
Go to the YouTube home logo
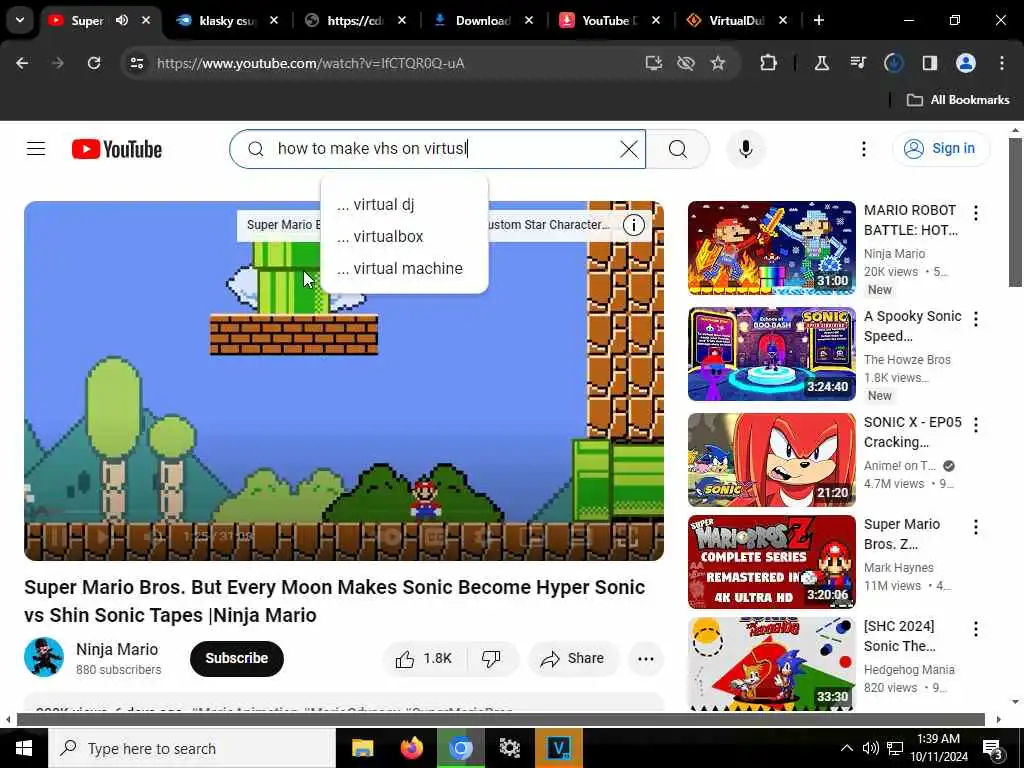pyautogui.click(x=116, y=150)
